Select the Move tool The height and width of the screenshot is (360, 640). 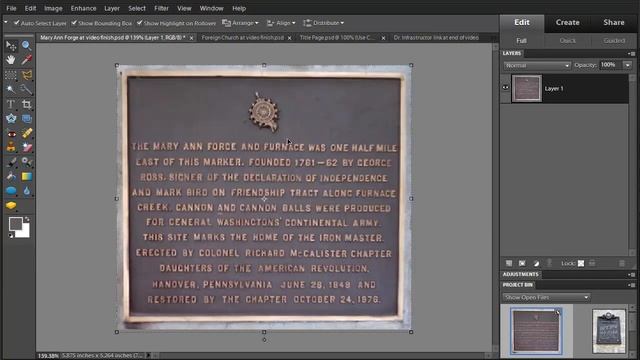pyautogui.click(x=11, y=46)
